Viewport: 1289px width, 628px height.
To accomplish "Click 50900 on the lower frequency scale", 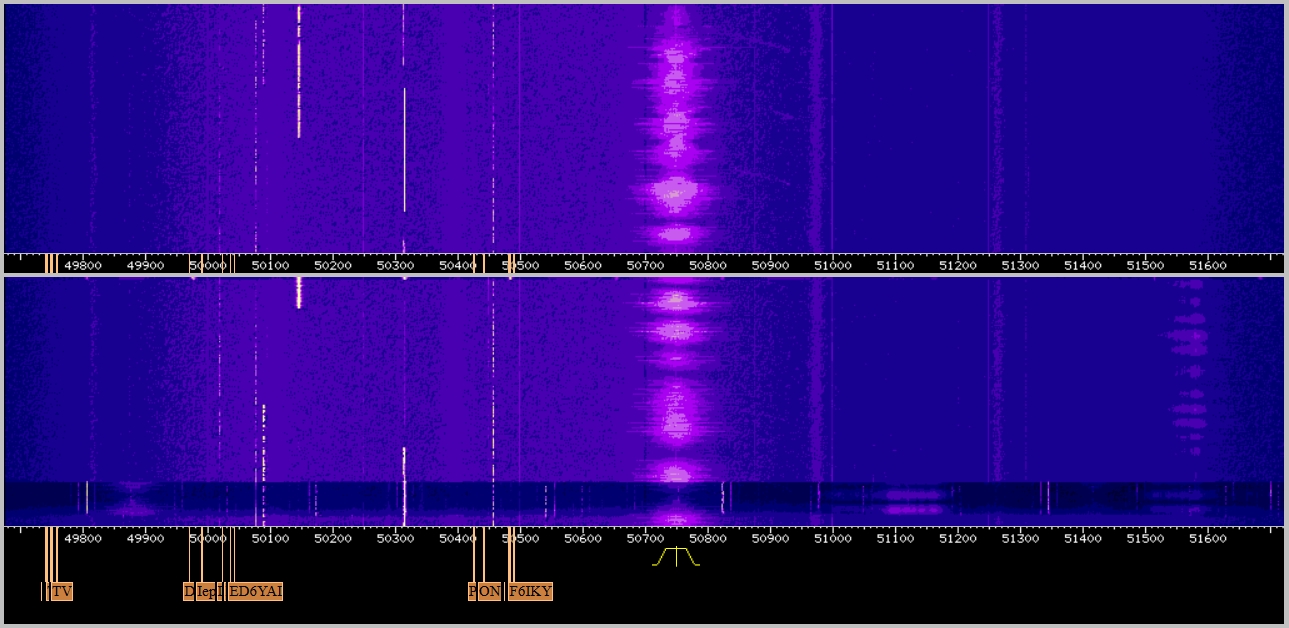I will [x=771, y=538].
